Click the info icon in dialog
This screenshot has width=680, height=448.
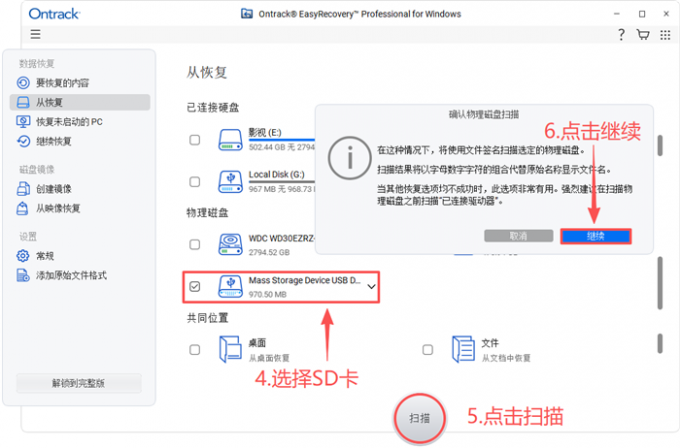350,158
